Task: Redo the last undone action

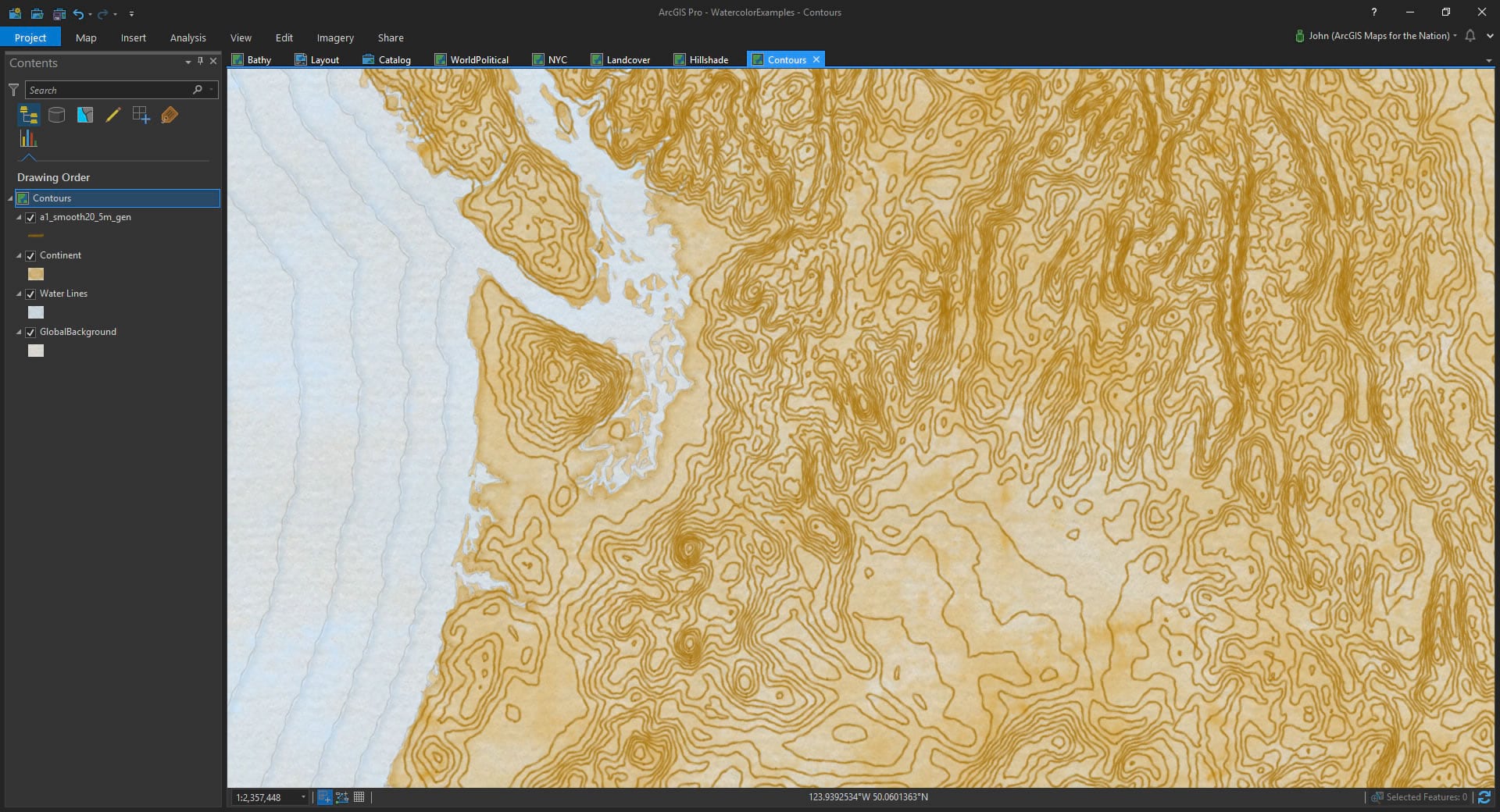Action: click(102, 13)
